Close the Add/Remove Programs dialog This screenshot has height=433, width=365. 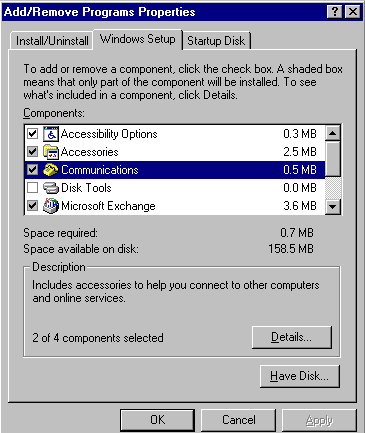(353, 12)
